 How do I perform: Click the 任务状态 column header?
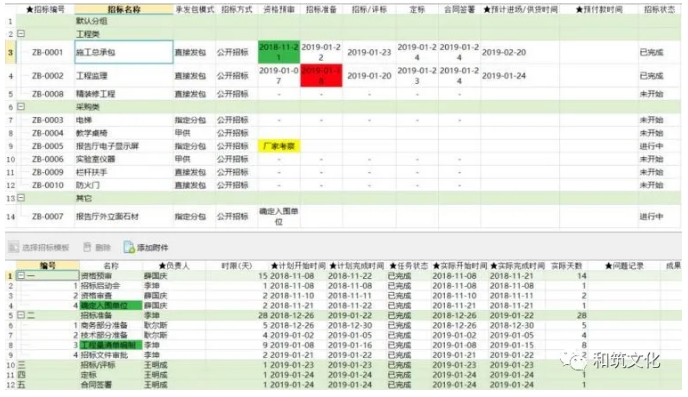[408, 266]
